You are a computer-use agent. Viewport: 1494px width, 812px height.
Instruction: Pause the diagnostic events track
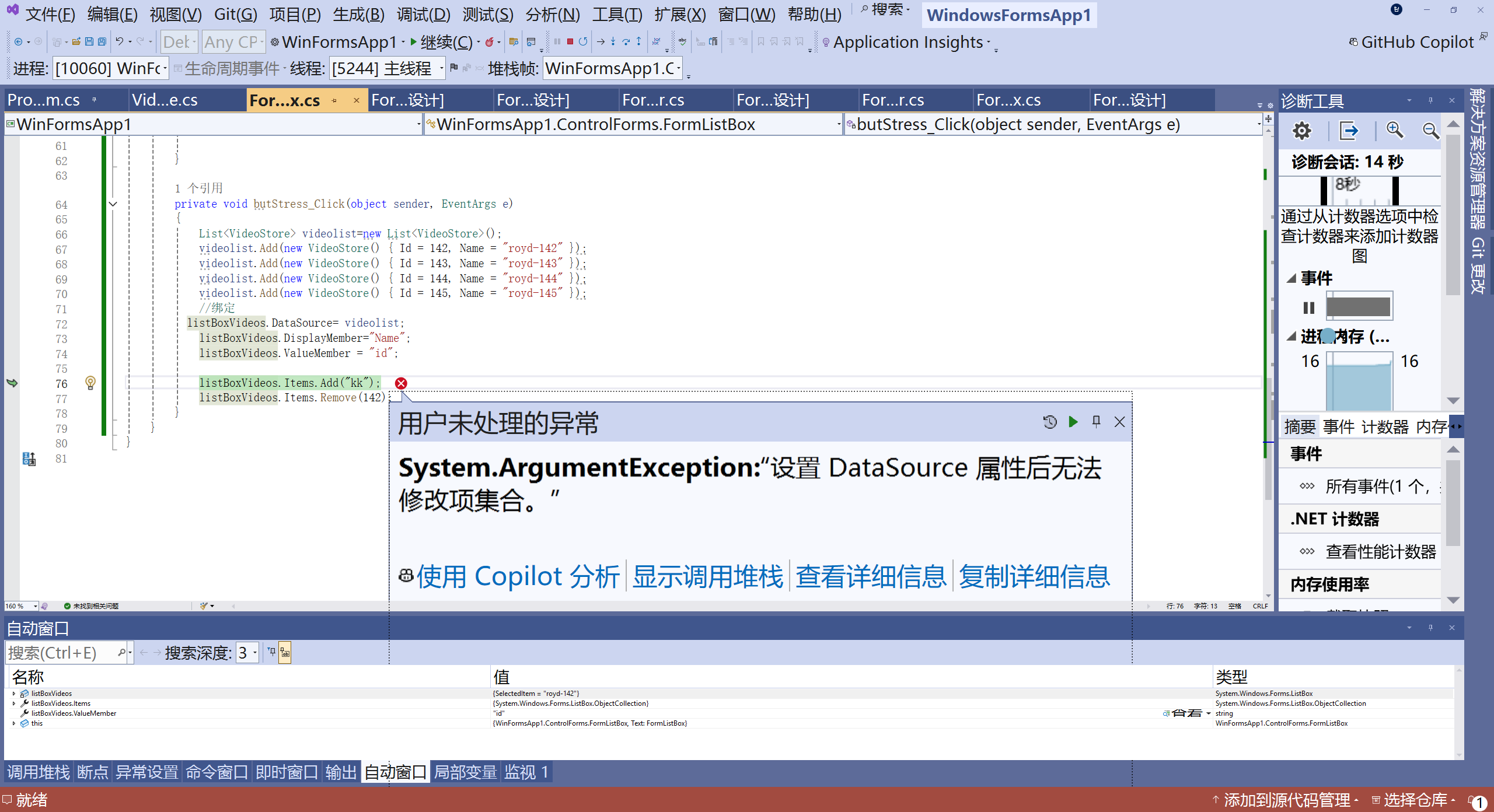[1308, 307]
